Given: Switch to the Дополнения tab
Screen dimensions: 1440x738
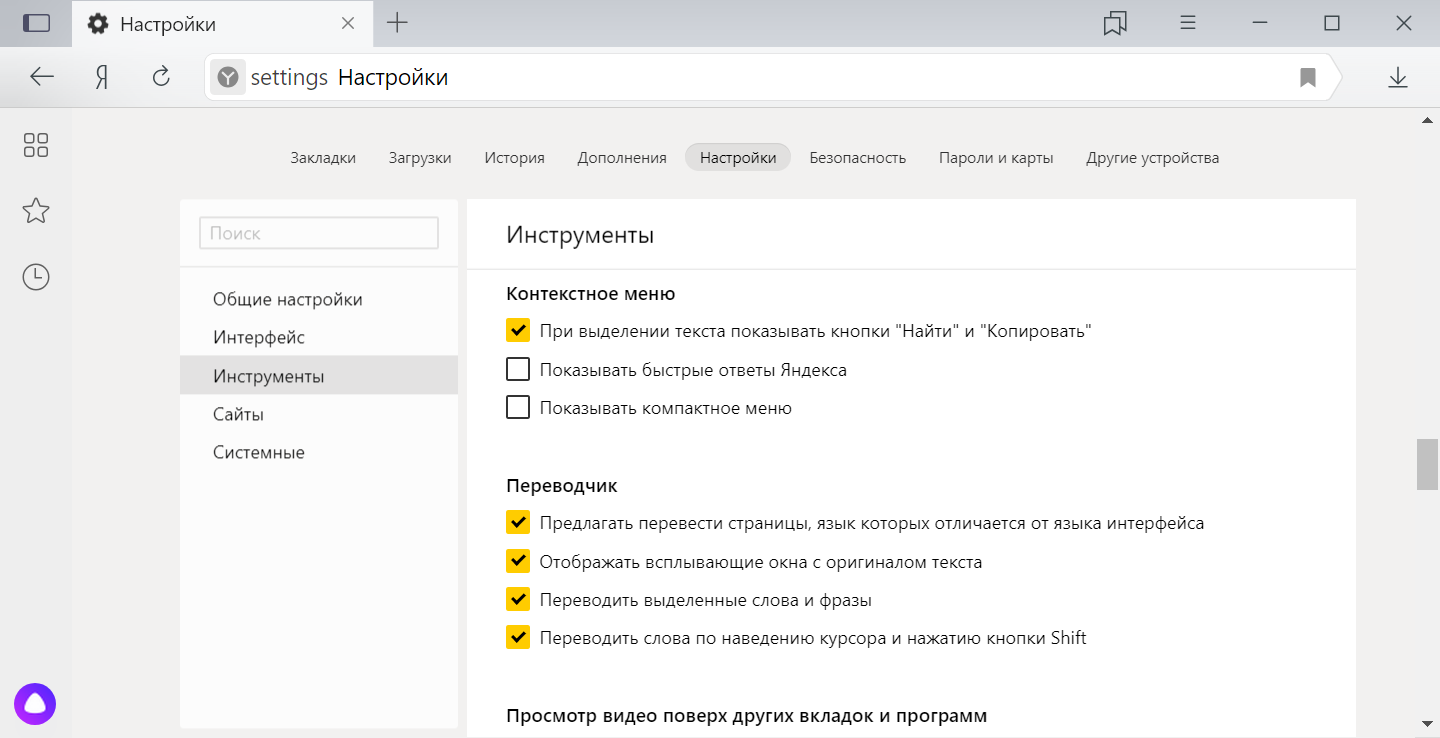Looking at the screenshot, I should click(622, 158).
